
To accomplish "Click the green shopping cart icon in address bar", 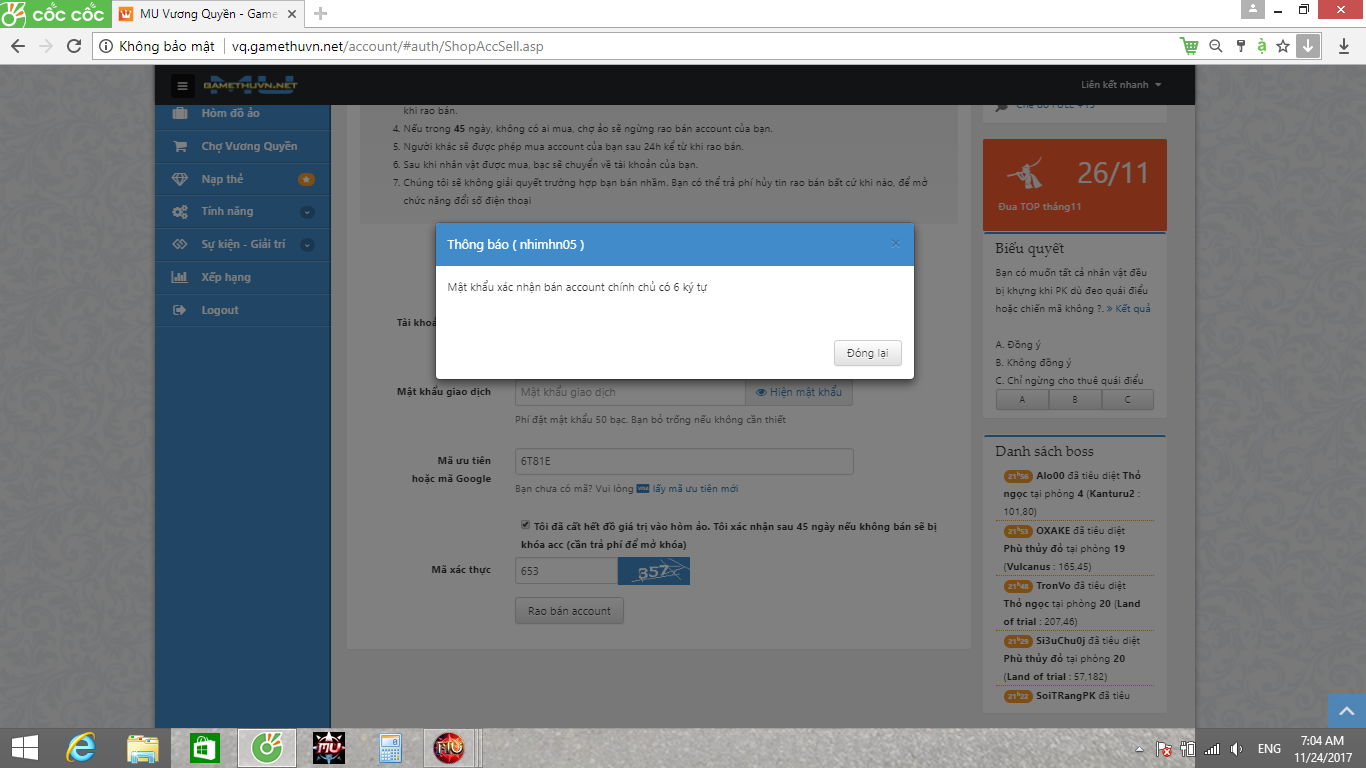I will [x=1189, y=46].
